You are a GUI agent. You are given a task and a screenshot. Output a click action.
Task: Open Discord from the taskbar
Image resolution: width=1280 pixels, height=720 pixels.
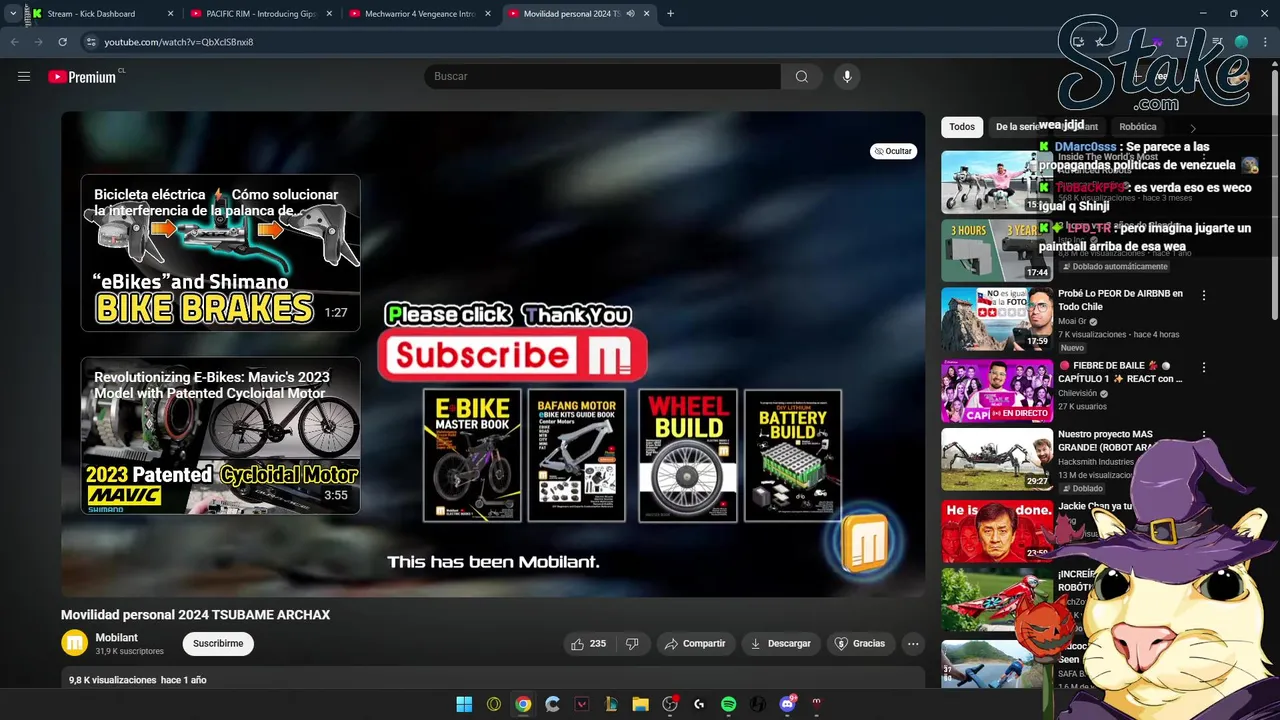pyautogui.click(x=787, y=704)
